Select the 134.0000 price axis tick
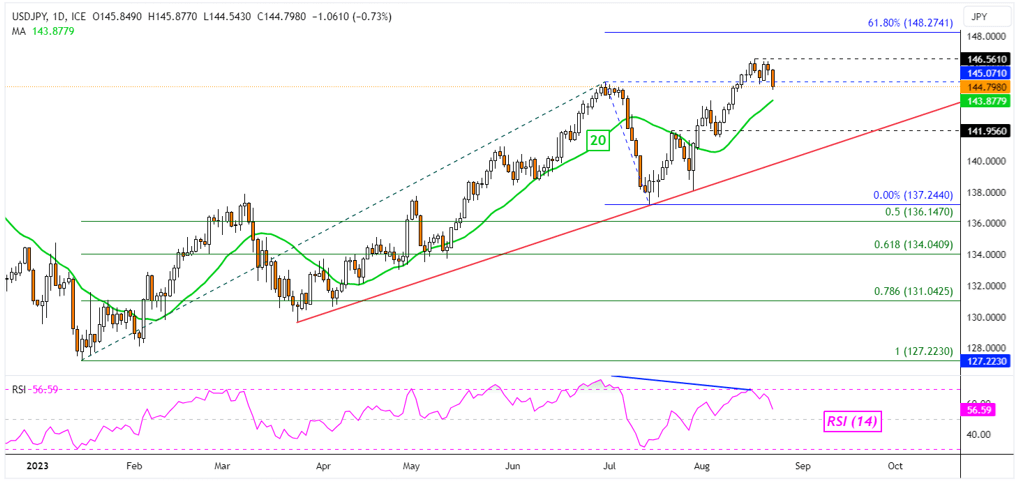 (986, 255)
